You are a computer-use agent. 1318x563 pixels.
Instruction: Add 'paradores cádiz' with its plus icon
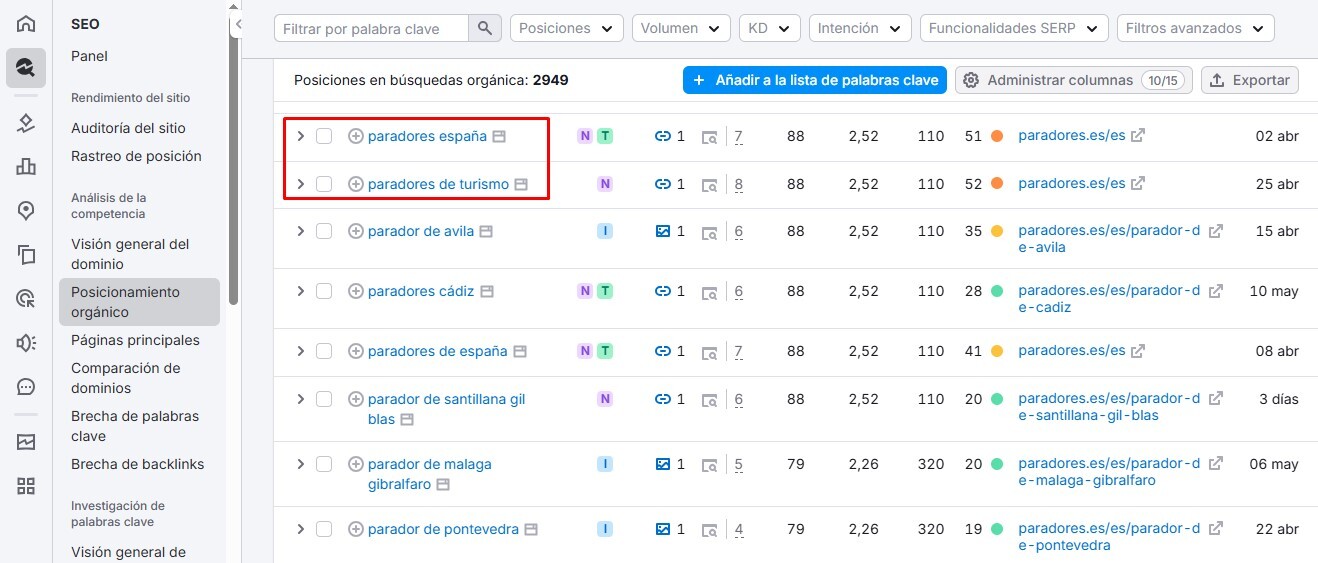pos(355,291)
